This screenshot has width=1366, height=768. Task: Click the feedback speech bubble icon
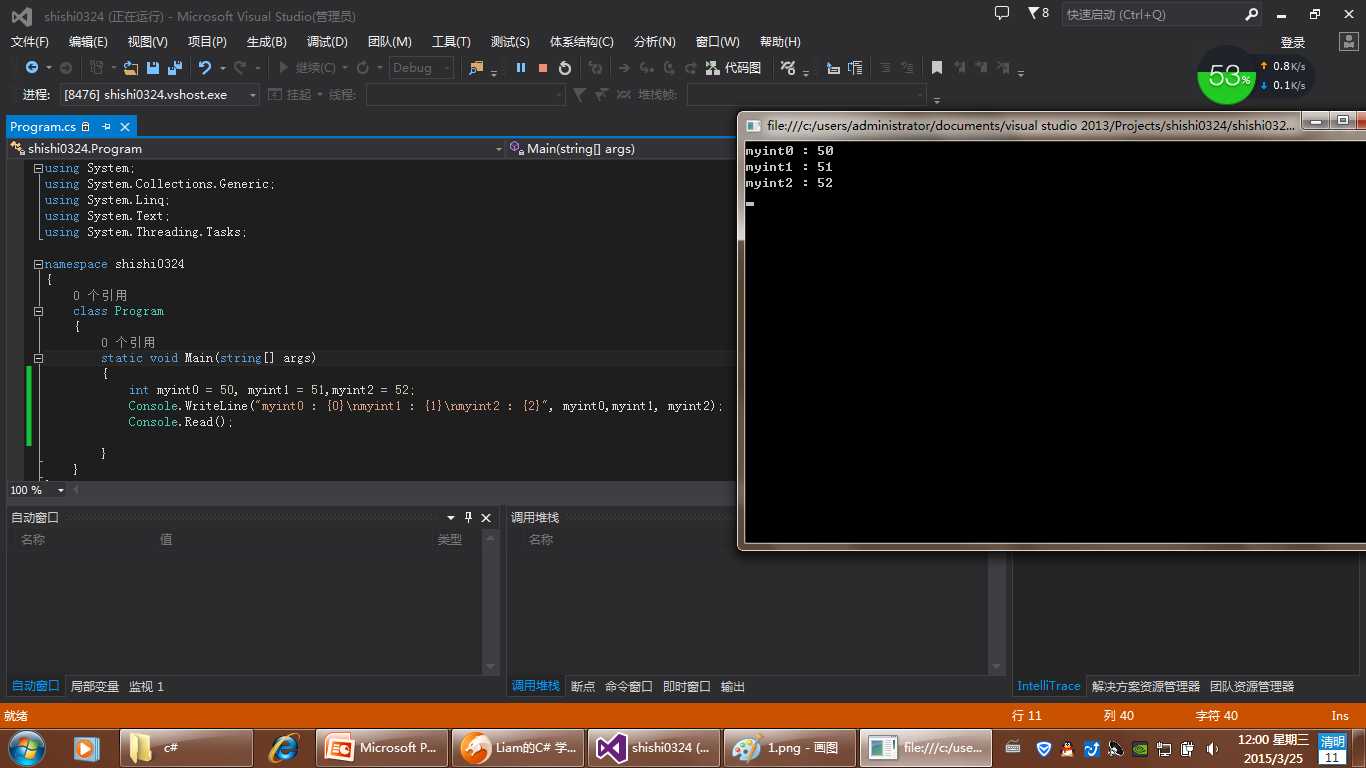tap(1002, 14)
